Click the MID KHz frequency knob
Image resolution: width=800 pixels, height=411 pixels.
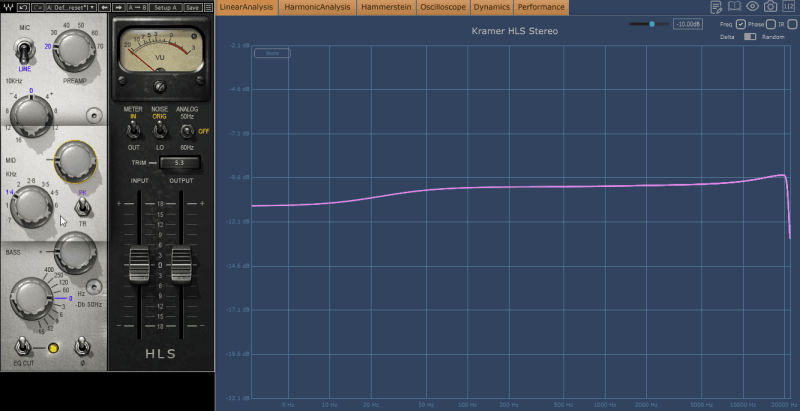tap(32, 206)
